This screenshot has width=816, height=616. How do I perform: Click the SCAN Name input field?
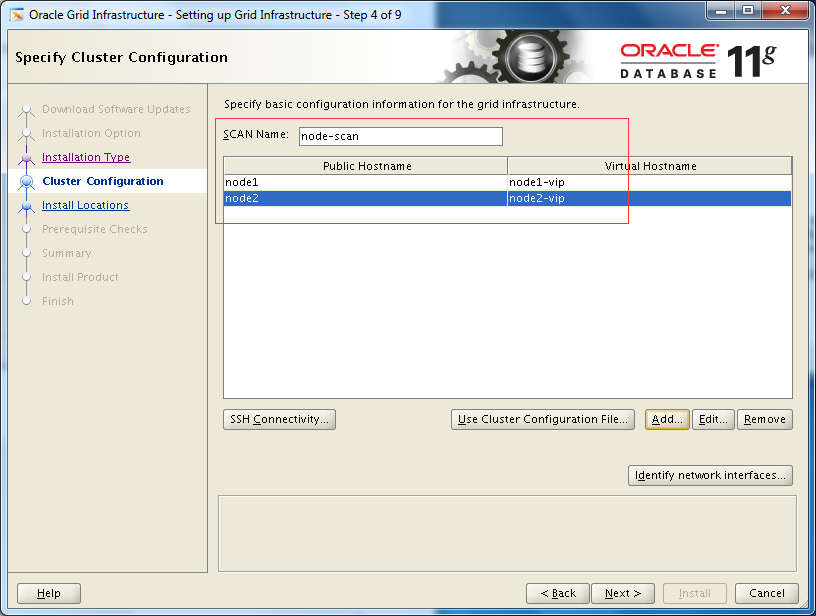[x=401, y=136]
